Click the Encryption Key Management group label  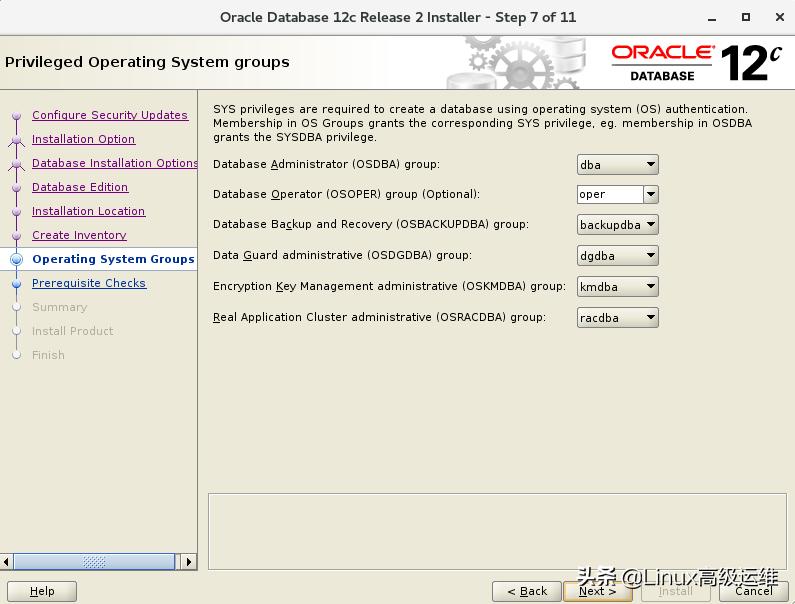point(389,286)
